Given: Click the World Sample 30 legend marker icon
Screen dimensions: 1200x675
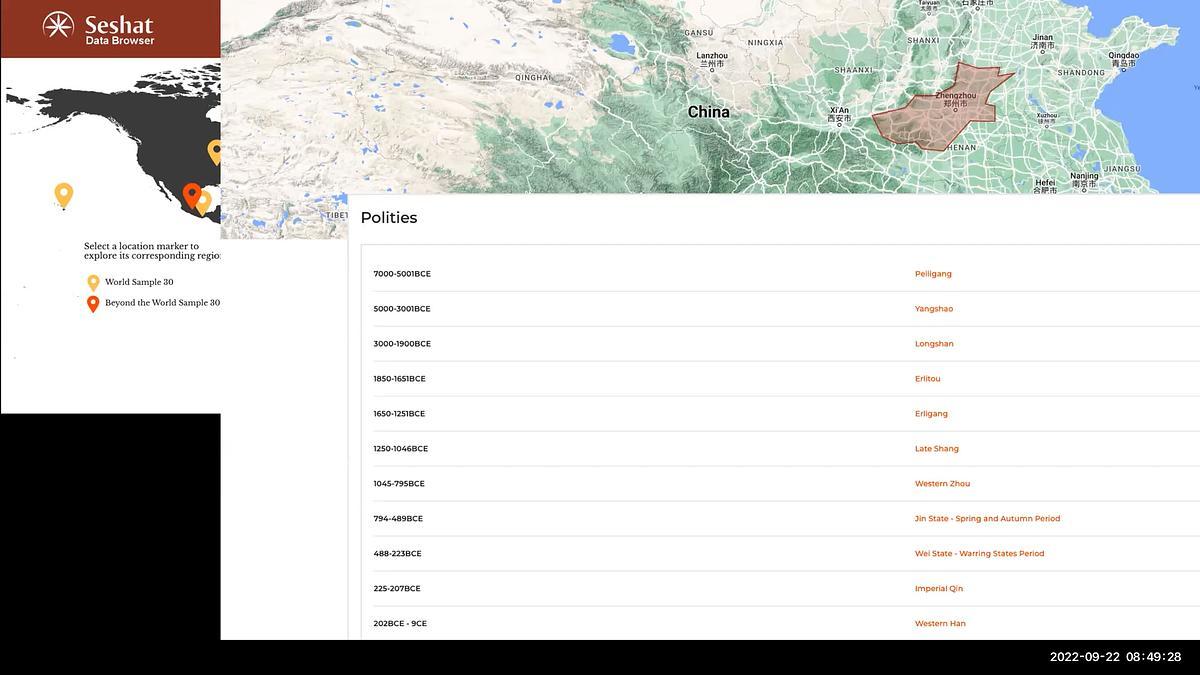Looking at the screenshot, I should tap(93, 283).
